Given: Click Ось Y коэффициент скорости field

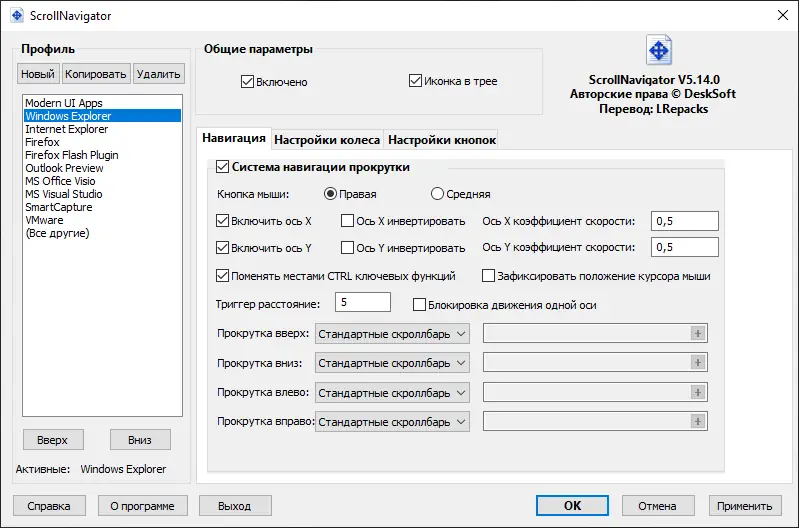Looking at the screenshot, I should pyautogui.click(x=685, y=247).
